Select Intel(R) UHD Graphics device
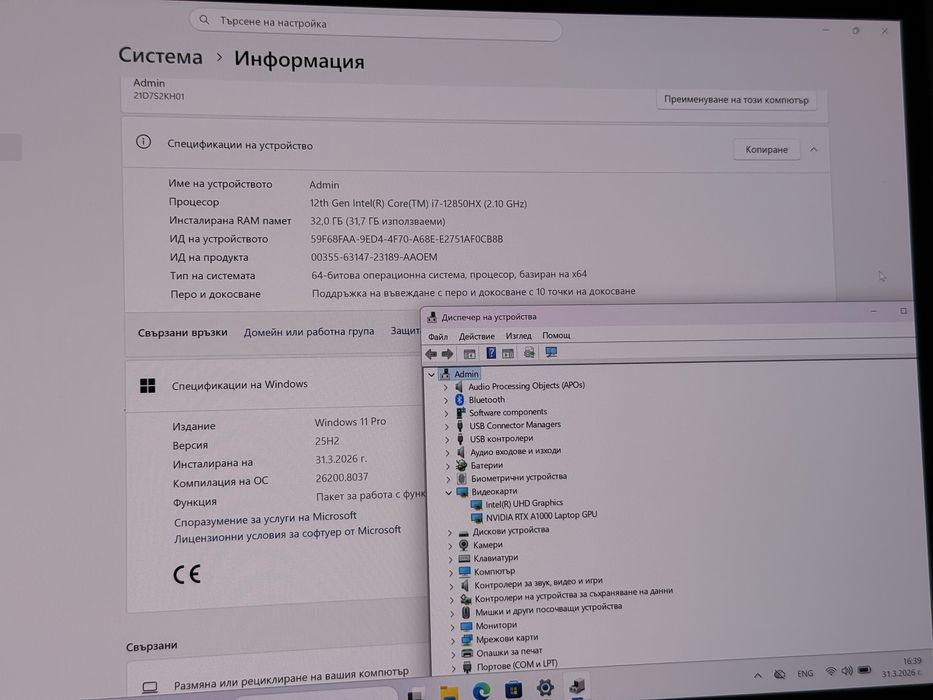933x700 pixels. coord(524,503)
